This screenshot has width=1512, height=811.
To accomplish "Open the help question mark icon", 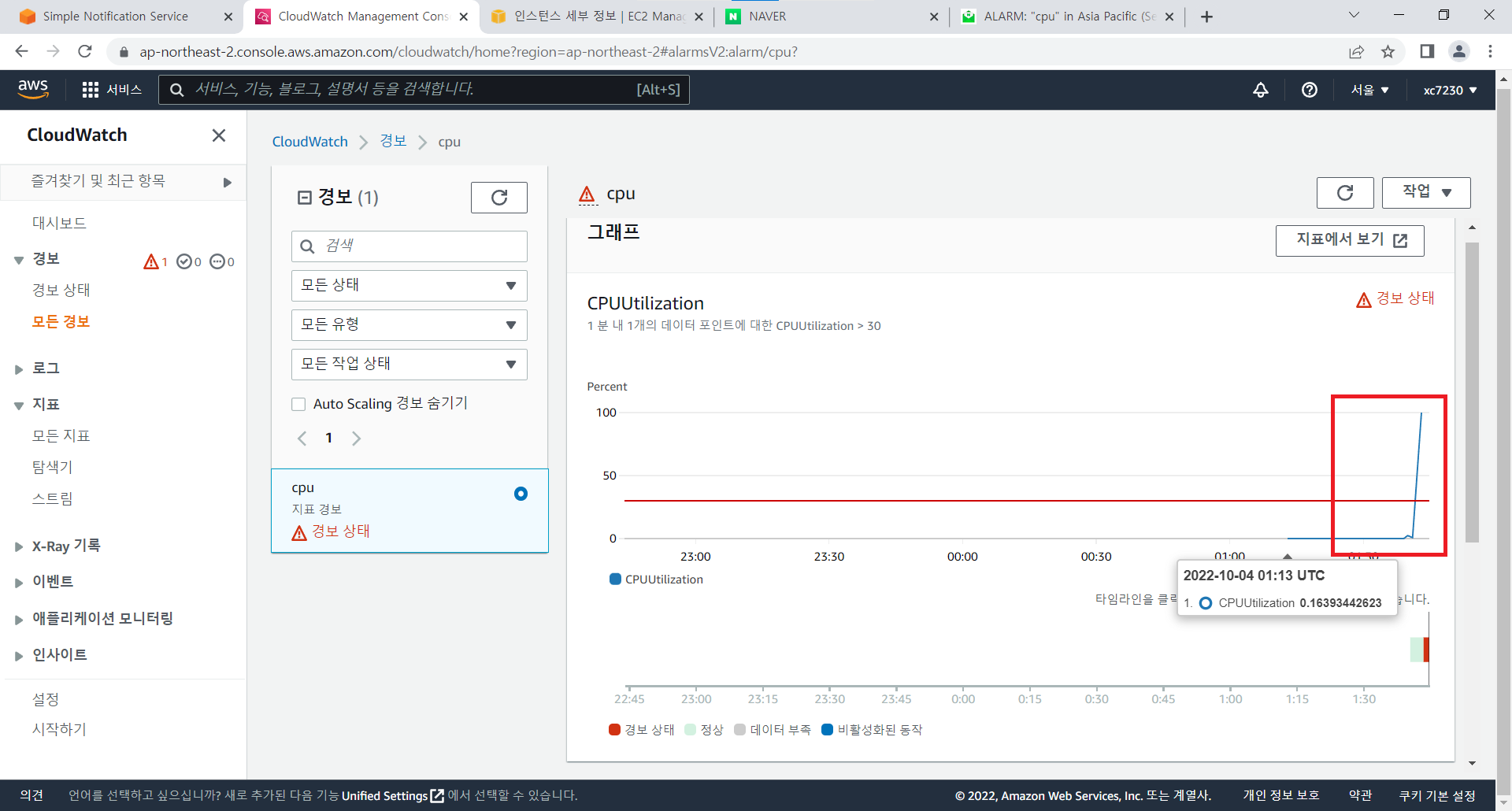I will (x=1310, y=90).
